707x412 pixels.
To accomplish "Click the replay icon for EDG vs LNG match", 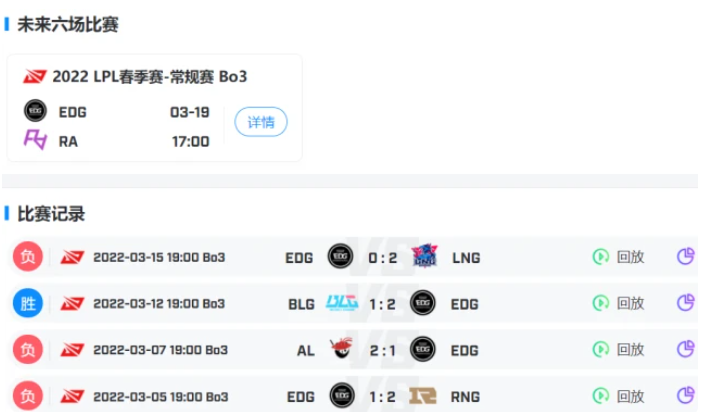I will point(601,257).
